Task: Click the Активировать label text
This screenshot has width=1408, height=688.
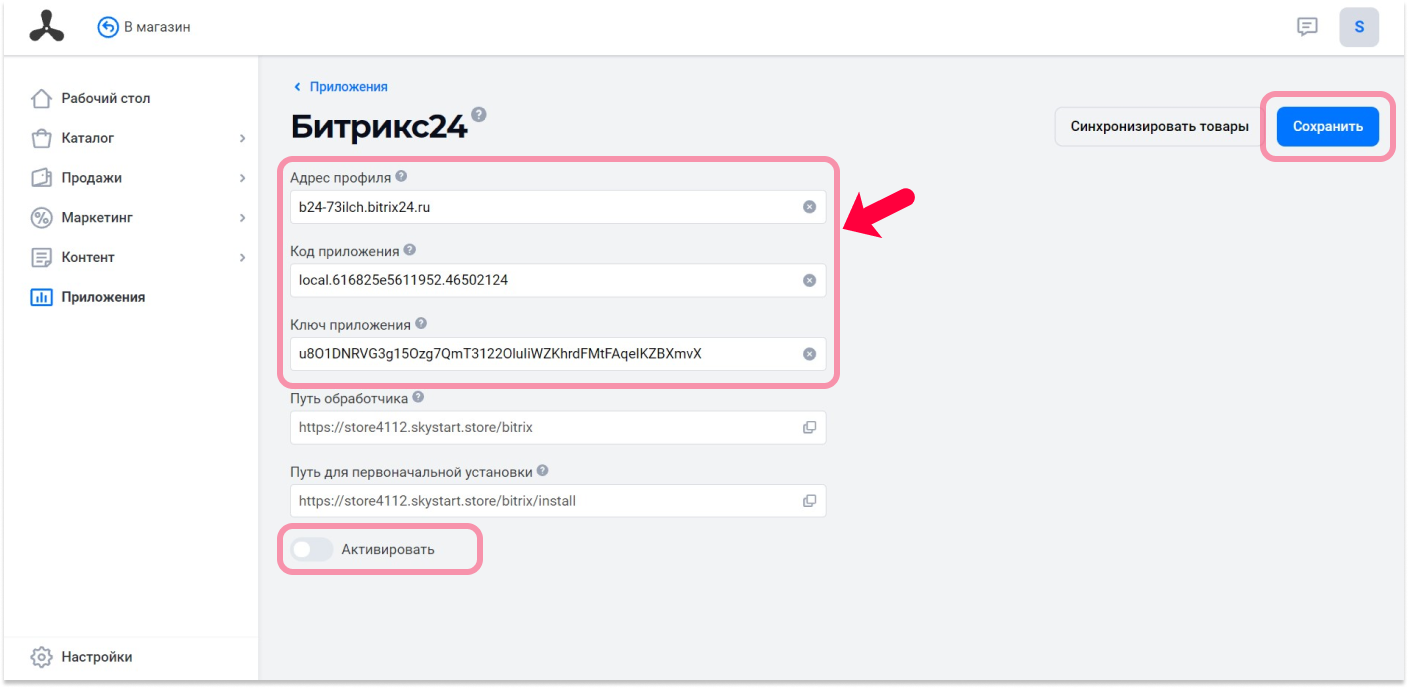Action: click(388, 549)
